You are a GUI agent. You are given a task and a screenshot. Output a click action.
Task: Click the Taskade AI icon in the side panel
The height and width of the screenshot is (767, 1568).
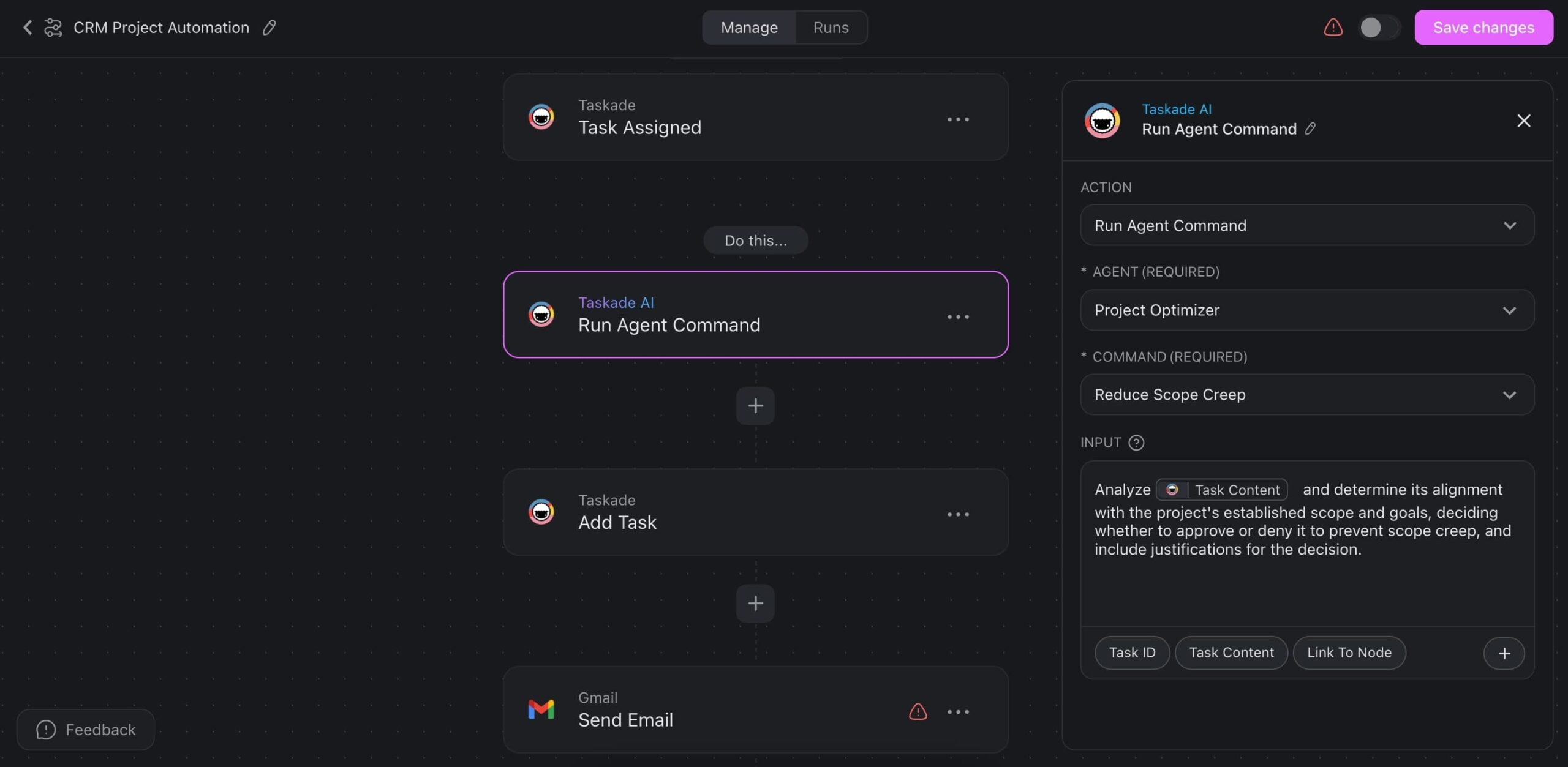(1101, 120)
